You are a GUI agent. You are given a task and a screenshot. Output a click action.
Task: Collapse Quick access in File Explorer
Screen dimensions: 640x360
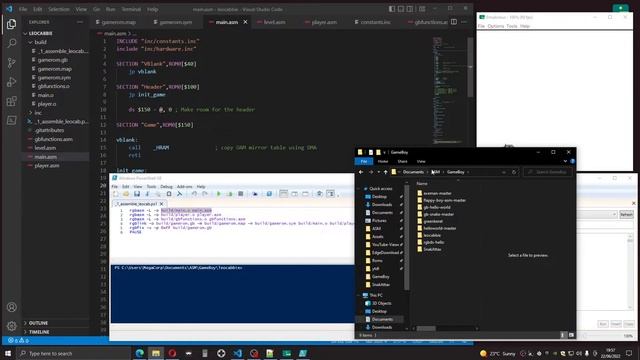(359, 189)
